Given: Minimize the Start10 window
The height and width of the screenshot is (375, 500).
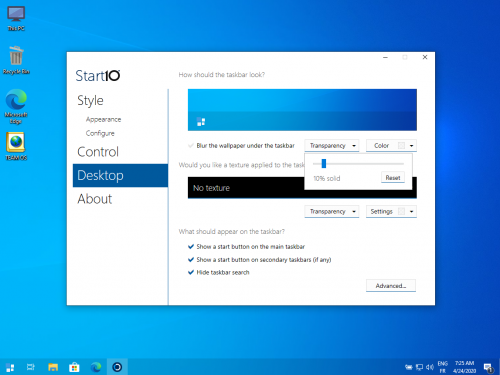Looking at the screenshot, I should click(385, 57).
